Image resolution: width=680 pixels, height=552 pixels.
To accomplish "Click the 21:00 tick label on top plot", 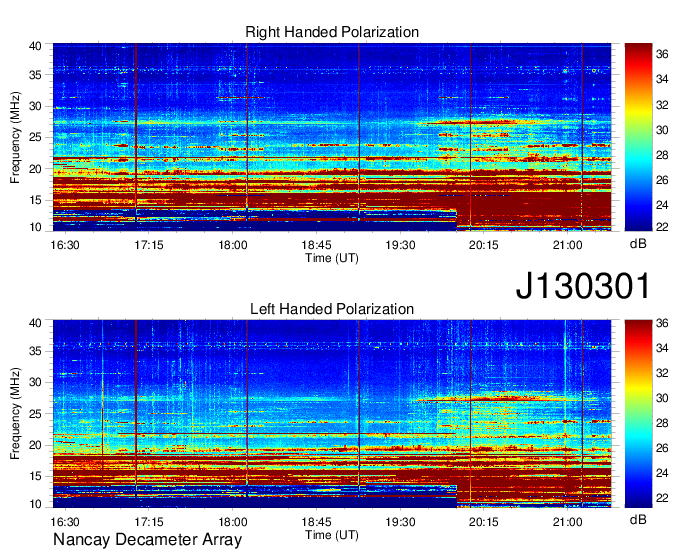I will pos(568,245).
